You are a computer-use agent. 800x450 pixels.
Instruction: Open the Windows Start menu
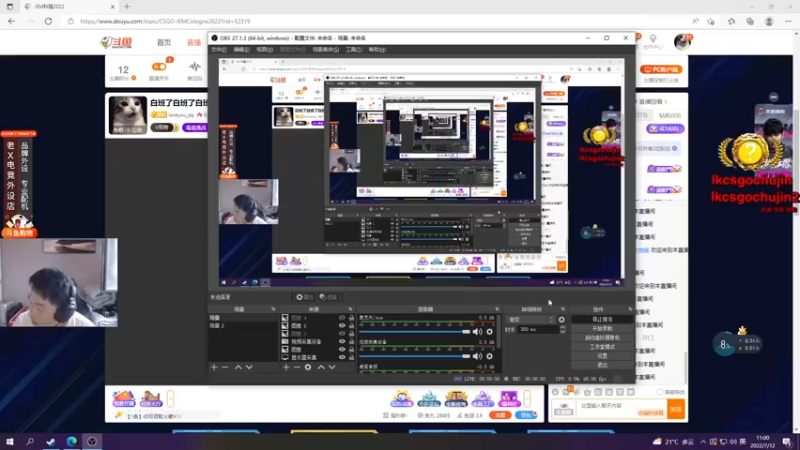point(10,441)
